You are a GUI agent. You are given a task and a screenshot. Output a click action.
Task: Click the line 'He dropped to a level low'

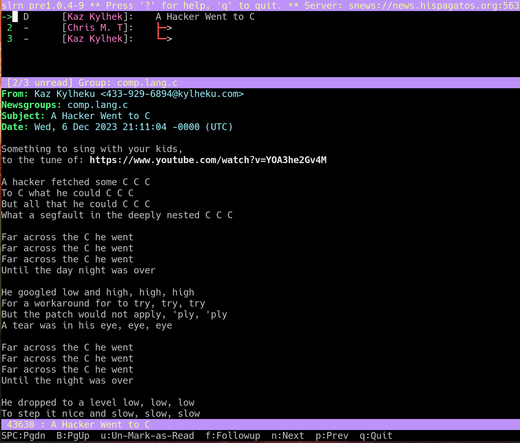click(98, 402)
